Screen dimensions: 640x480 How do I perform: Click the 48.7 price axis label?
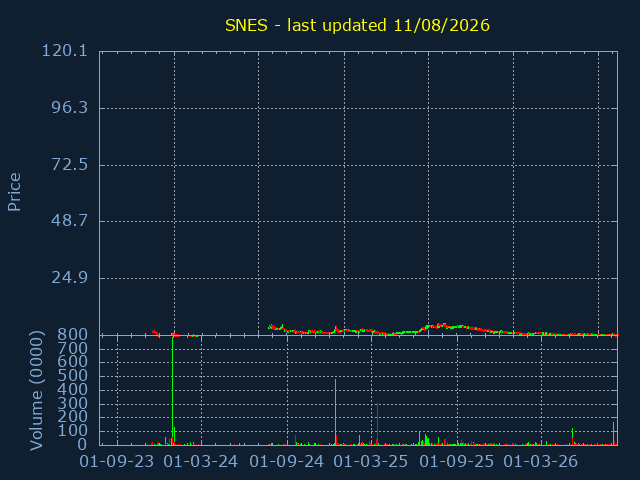coord(69,221)
